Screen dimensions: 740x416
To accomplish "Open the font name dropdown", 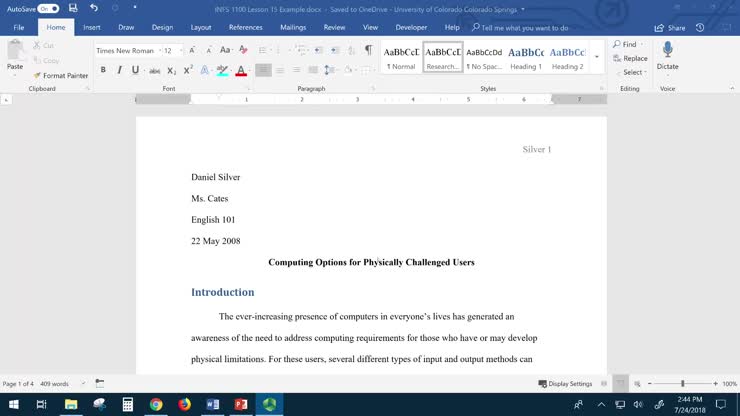I will [158, 50].
